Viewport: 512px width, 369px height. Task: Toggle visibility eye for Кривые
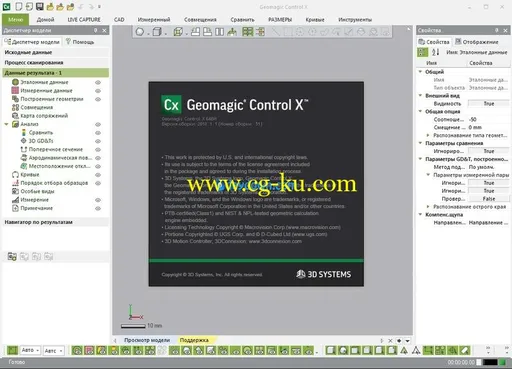(x=98, y=175)
